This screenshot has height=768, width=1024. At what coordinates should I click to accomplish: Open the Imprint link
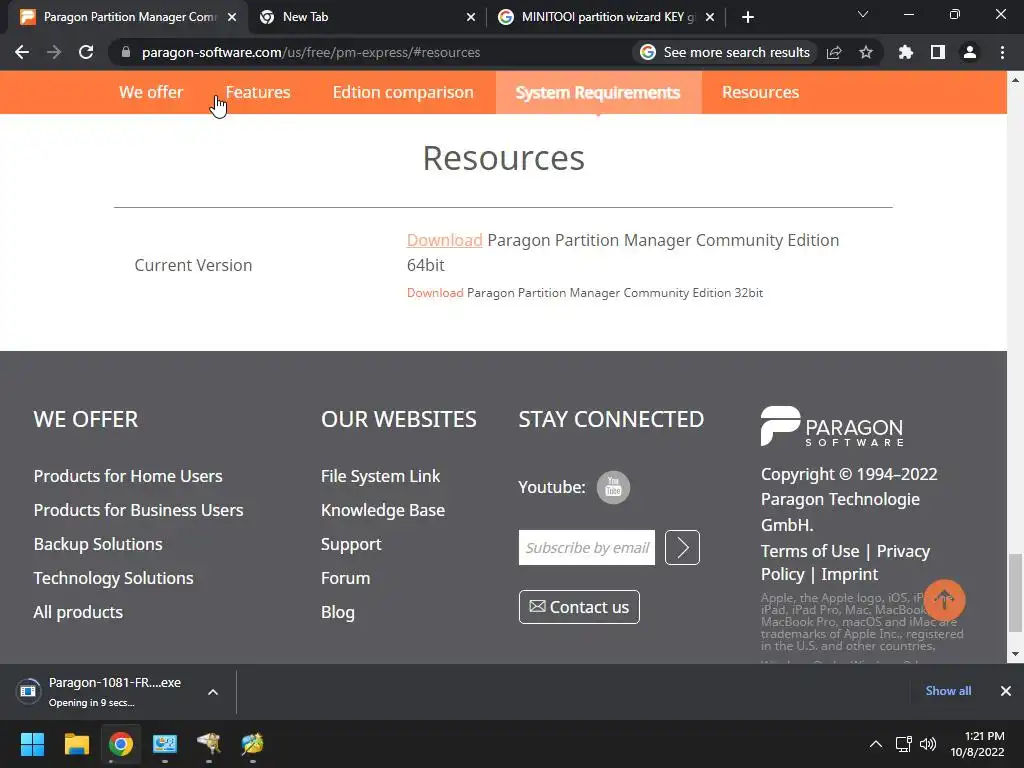tap(850, 574)
